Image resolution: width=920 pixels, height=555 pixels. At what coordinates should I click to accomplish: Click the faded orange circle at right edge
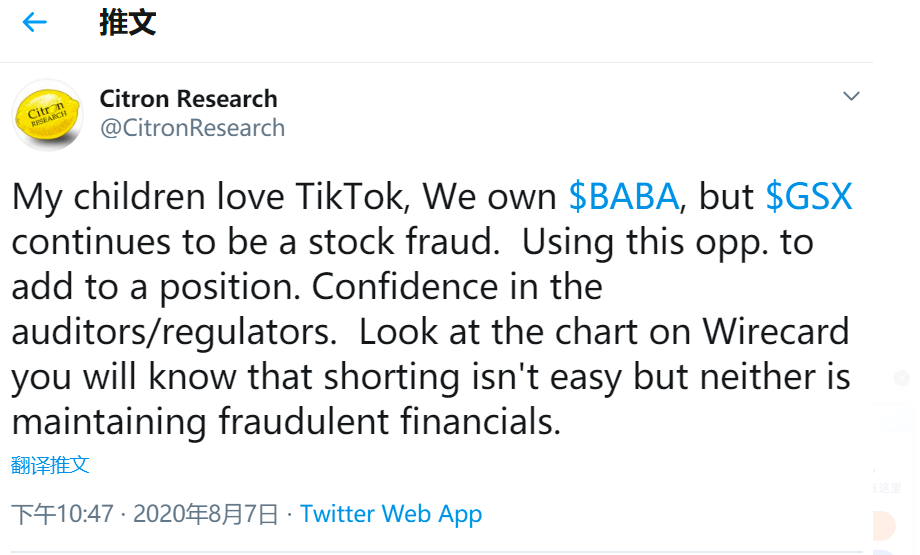click(886, 525)
